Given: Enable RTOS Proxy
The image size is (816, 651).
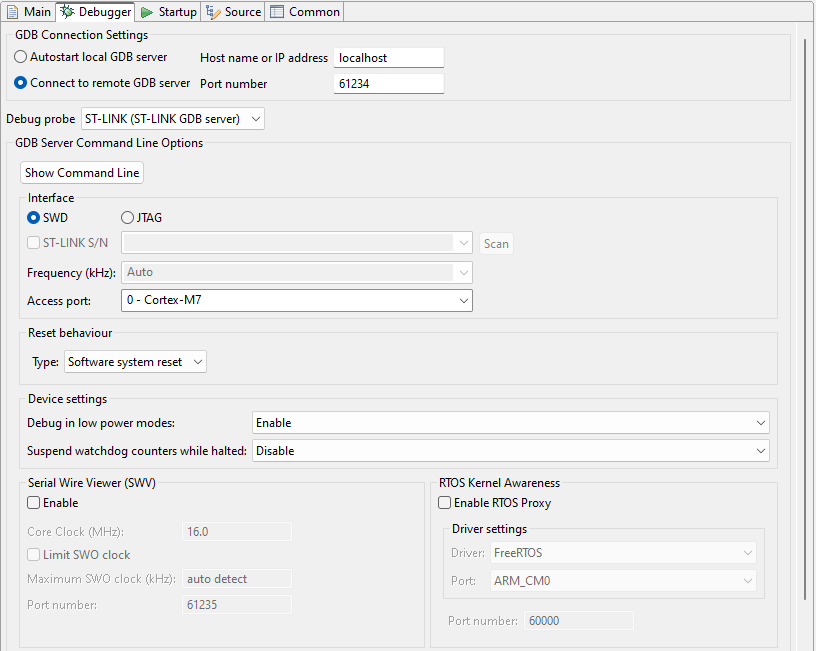Looking at the screenshot, I should (444, 503).
